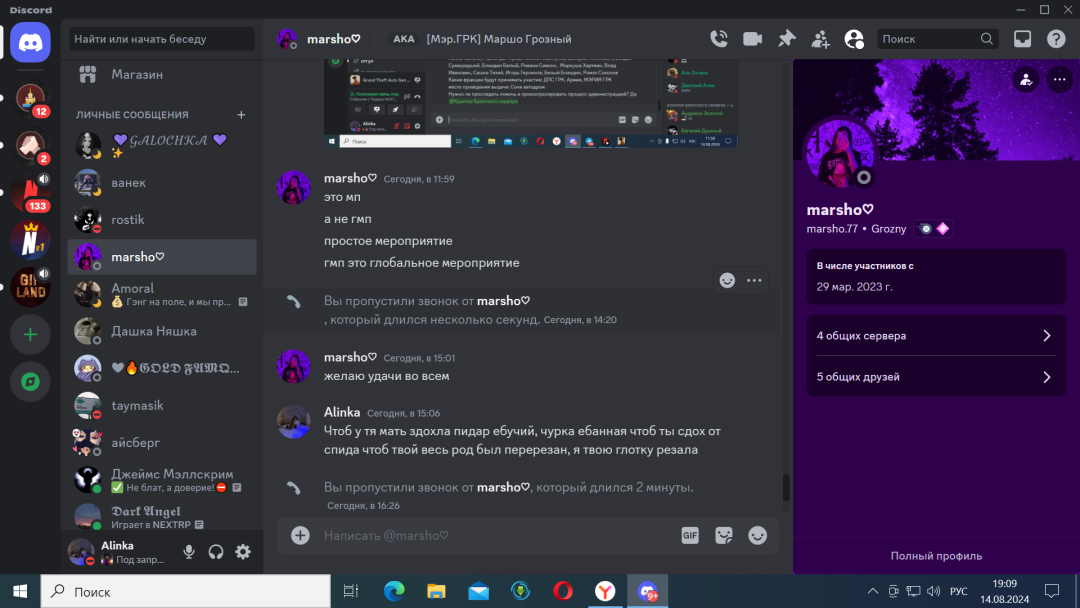Open pinned messages
The image size is (1080, 608).
tap(787, 39)
